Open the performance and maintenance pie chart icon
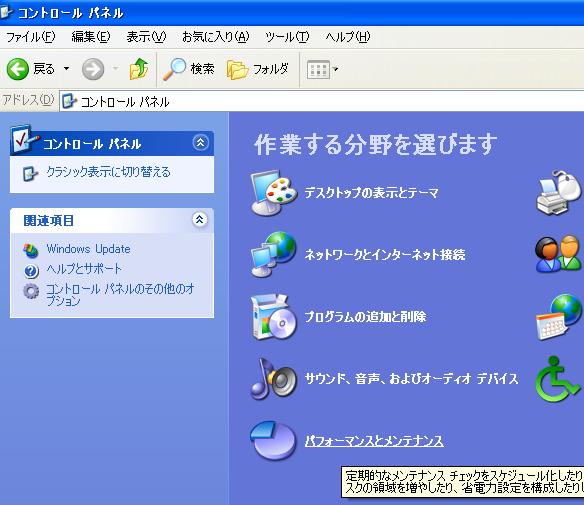584x505 pixels. tap(274, 441)
